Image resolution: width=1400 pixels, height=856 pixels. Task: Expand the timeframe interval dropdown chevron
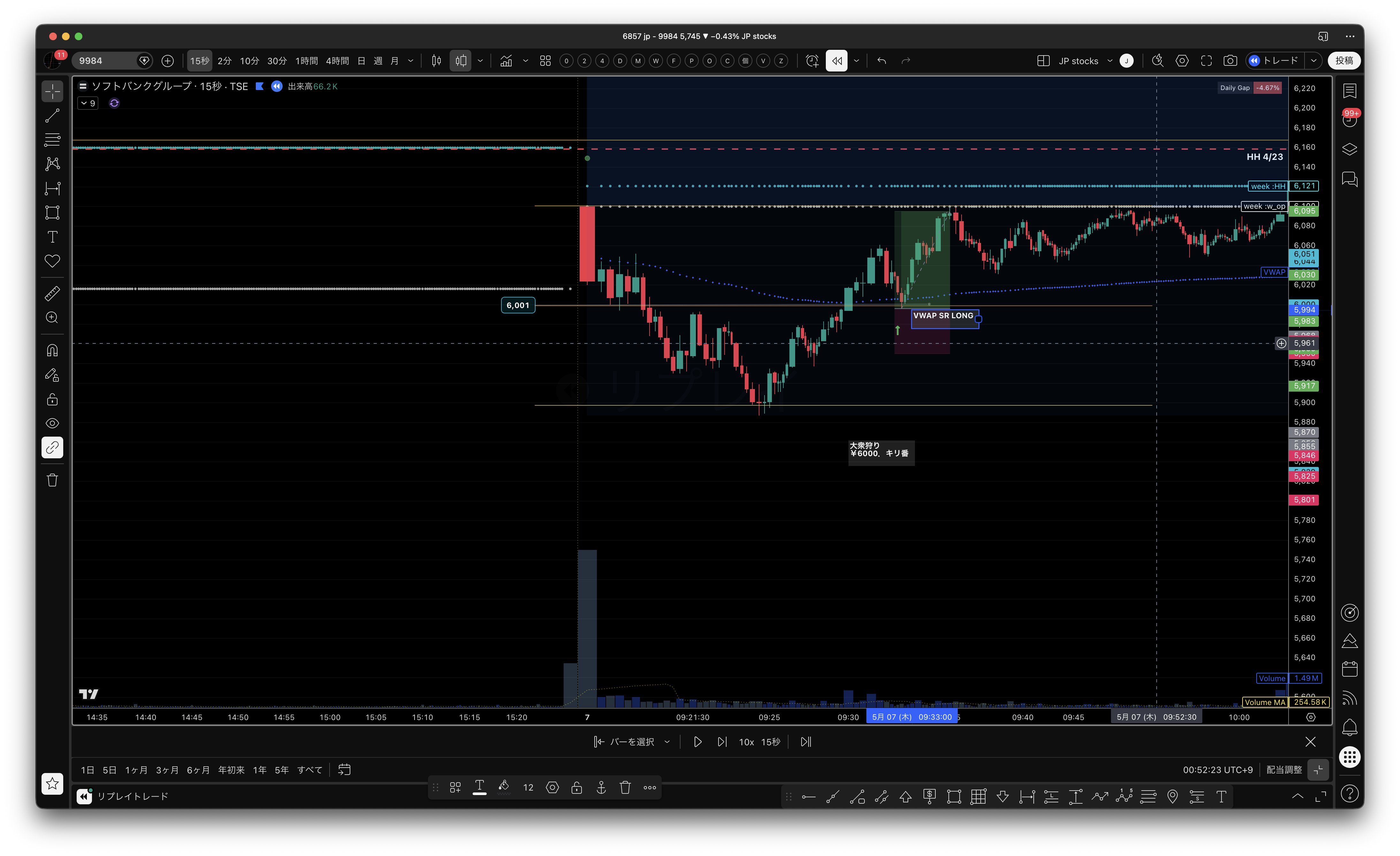410,61
